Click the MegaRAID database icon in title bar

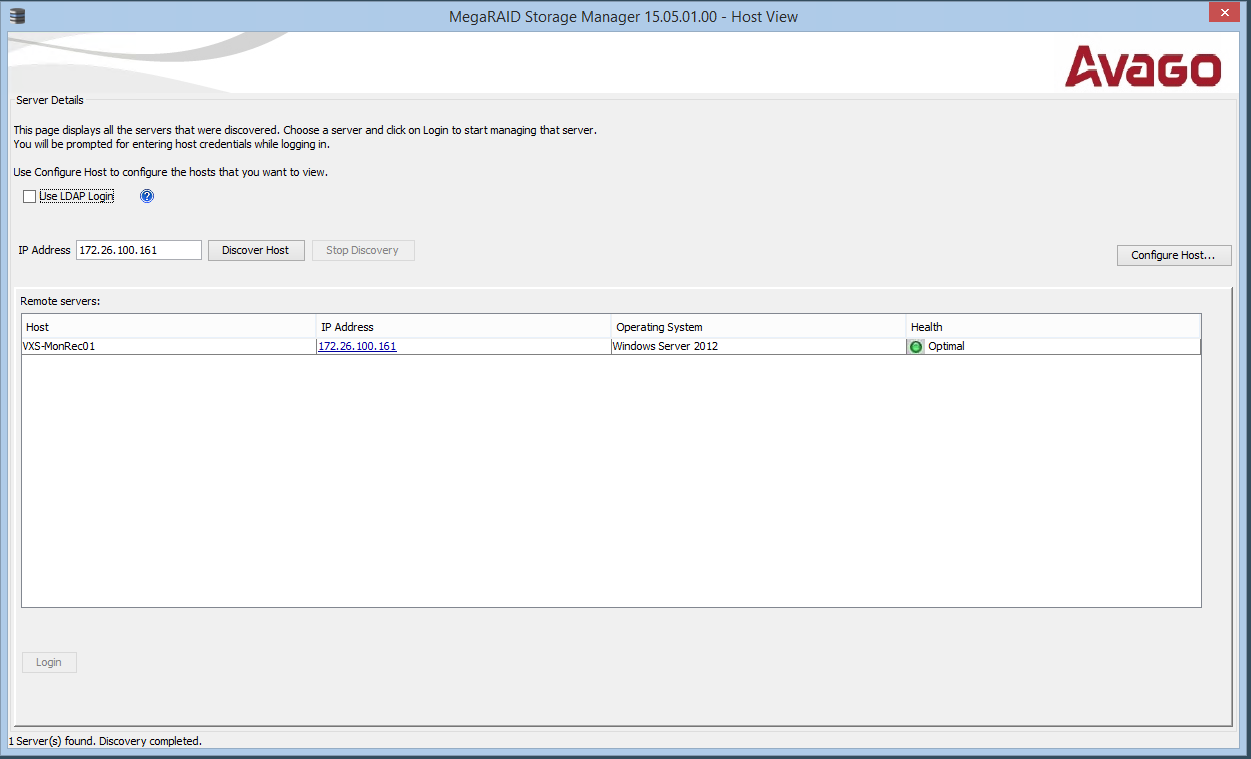(17, 16)
